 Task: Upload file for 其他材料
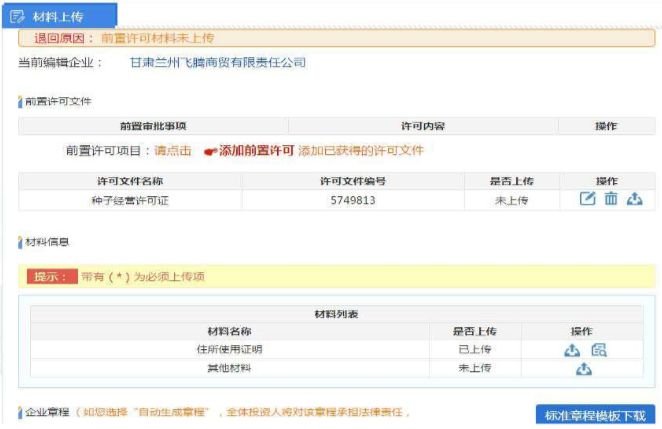tap(584, 369)
